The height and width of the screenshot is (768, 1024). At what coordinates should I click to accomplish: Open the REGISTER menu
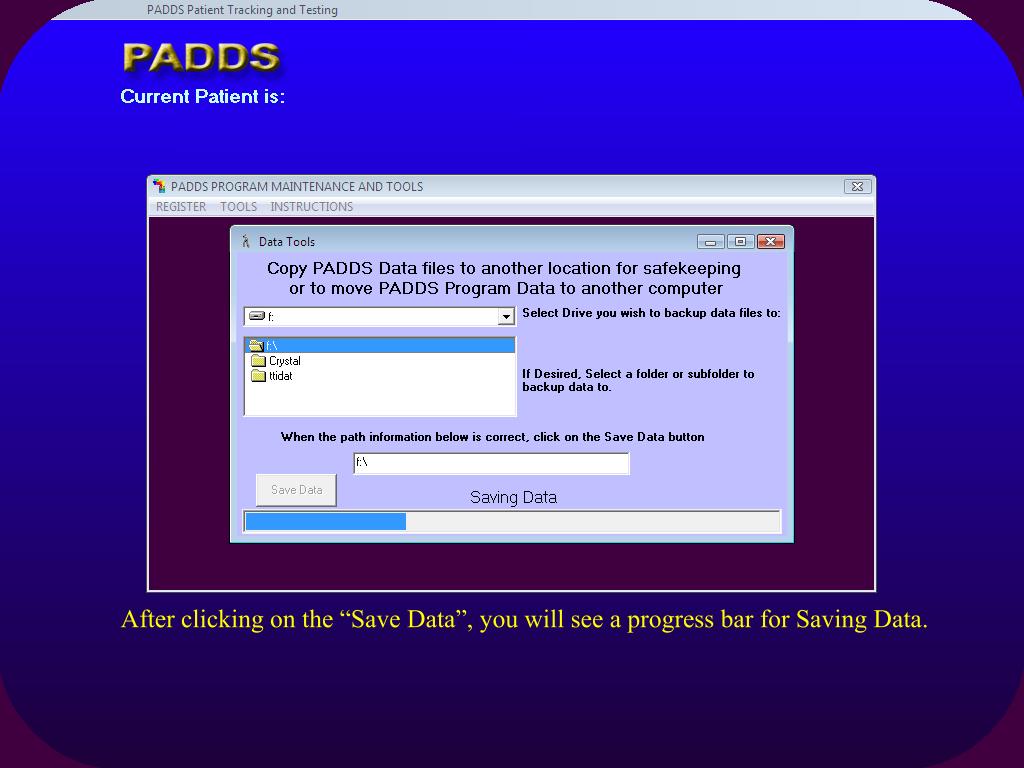coord(181,206)
